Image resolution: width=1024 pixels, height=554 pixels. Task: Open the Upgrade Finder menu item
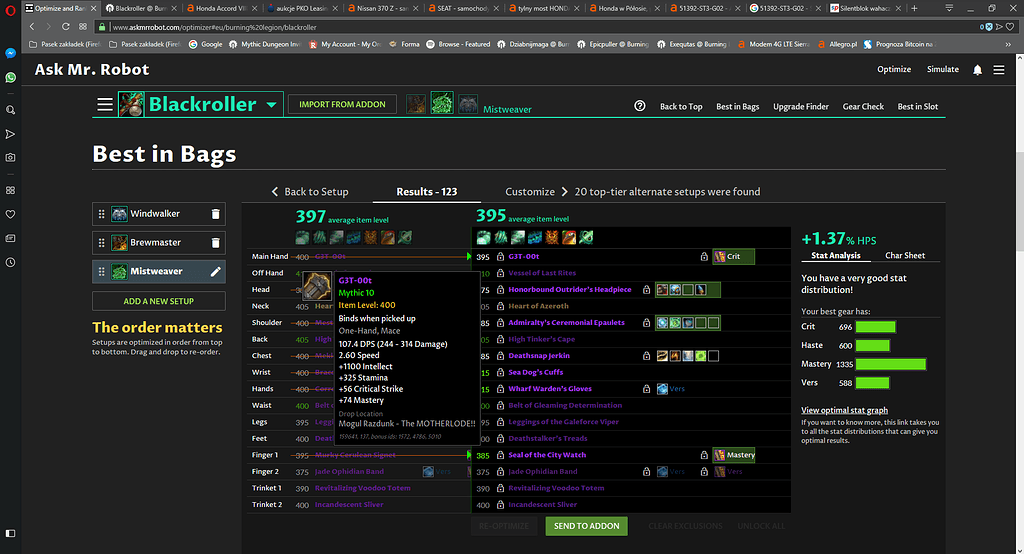pos(801,106)
